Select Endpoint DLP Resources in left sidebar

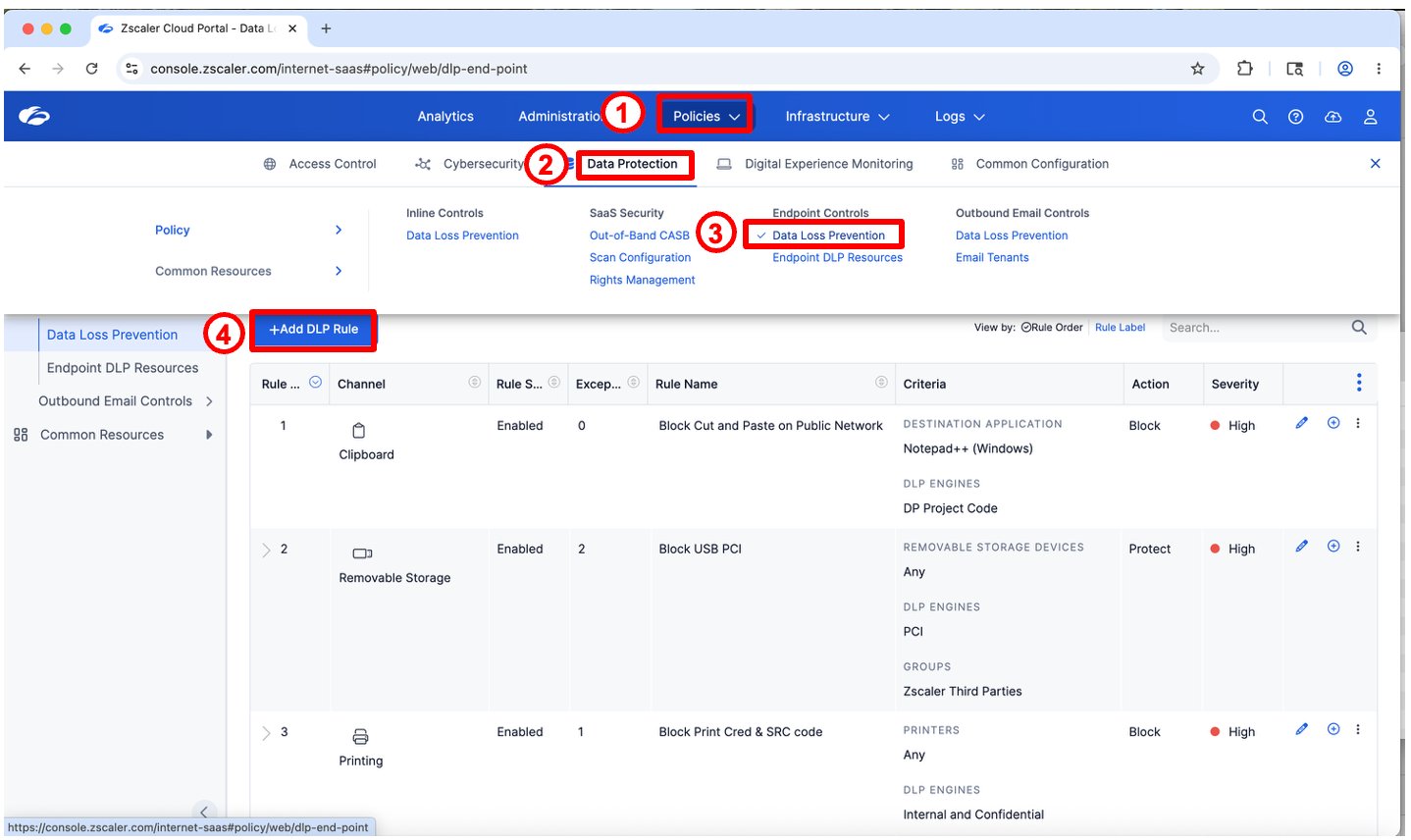coord(123,368)
